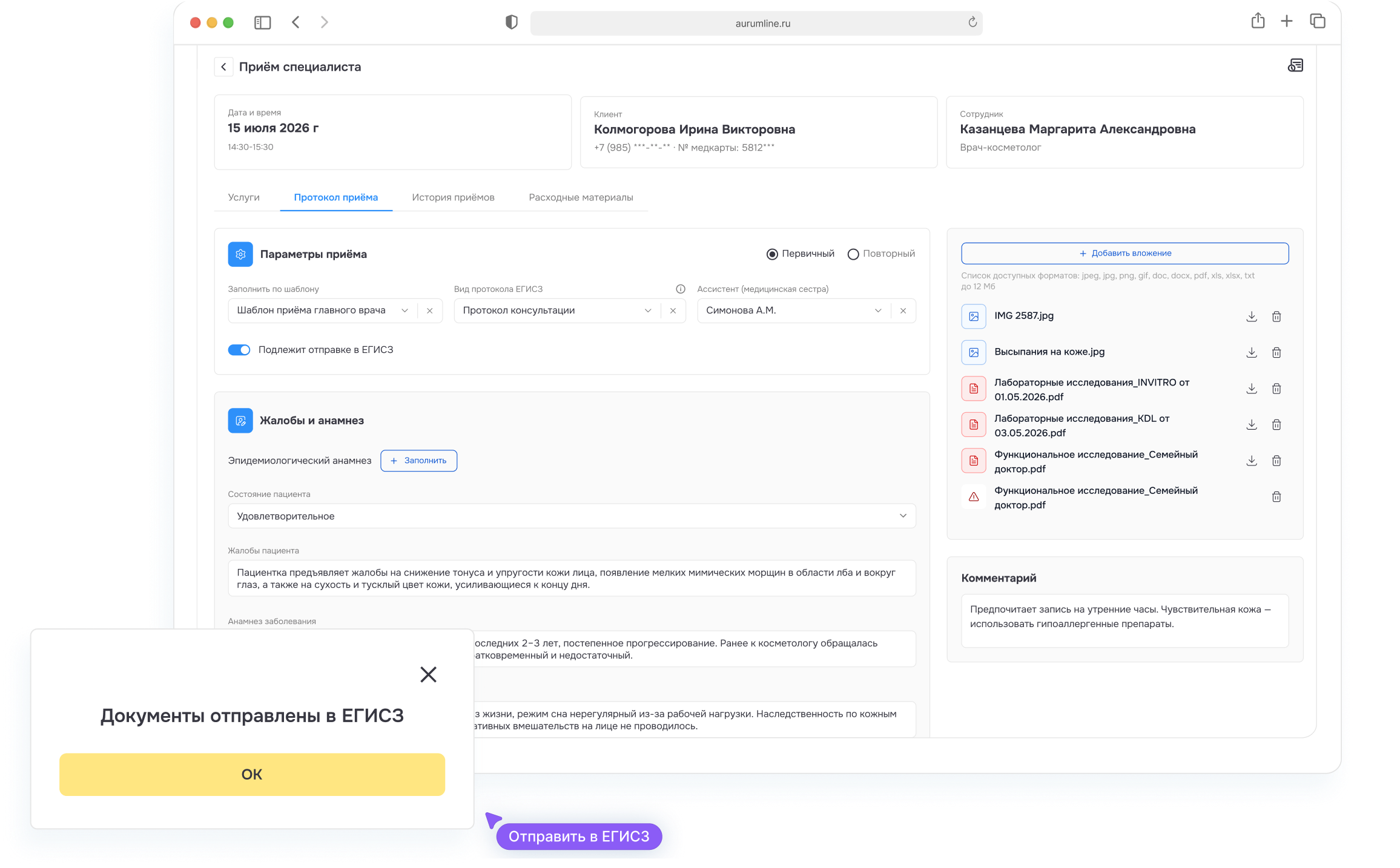Delete Высыпания на коже.jpg file

1276,352
